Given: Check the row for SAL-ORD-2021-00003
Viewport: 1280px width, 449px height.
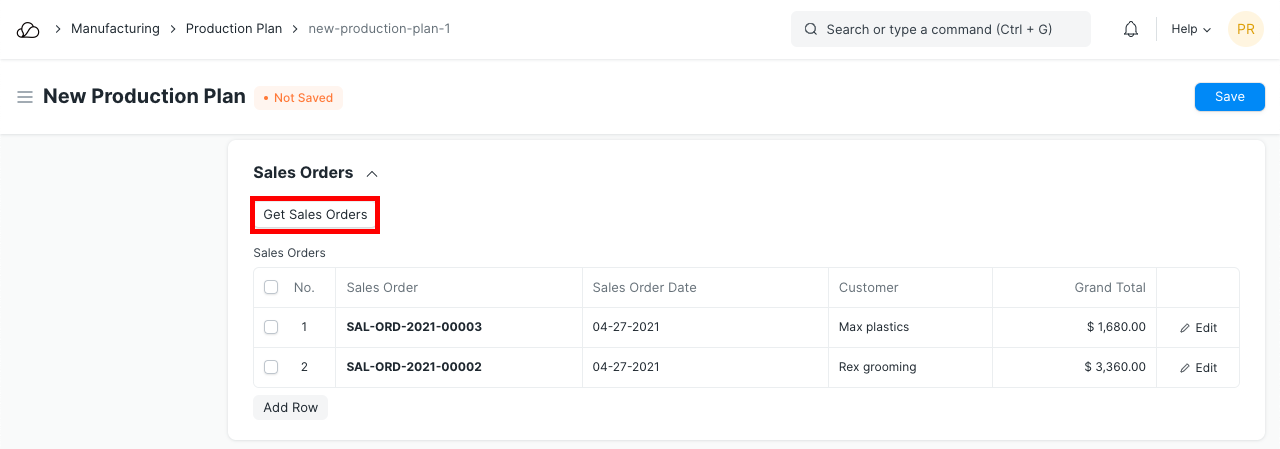Looking at the screenshot, I should tap(271, 327).
